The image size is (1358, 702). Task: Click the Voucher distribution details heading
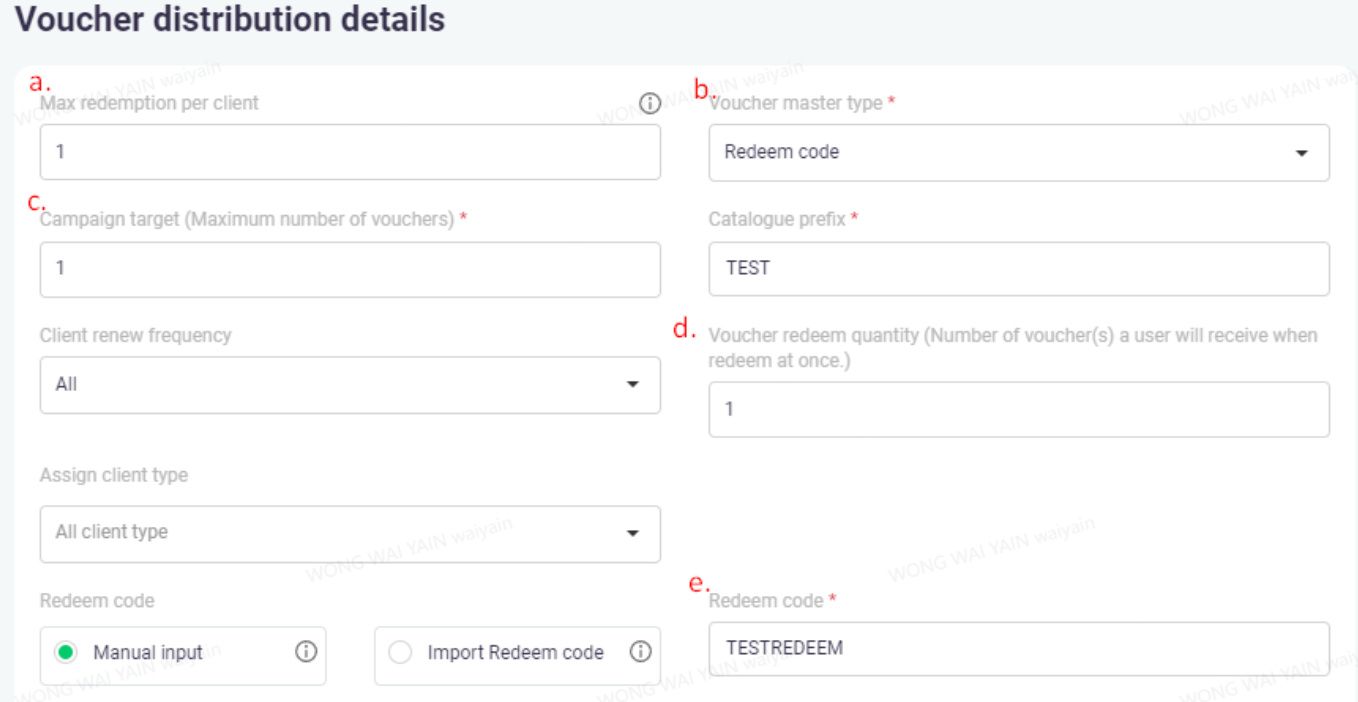[230, 20]
